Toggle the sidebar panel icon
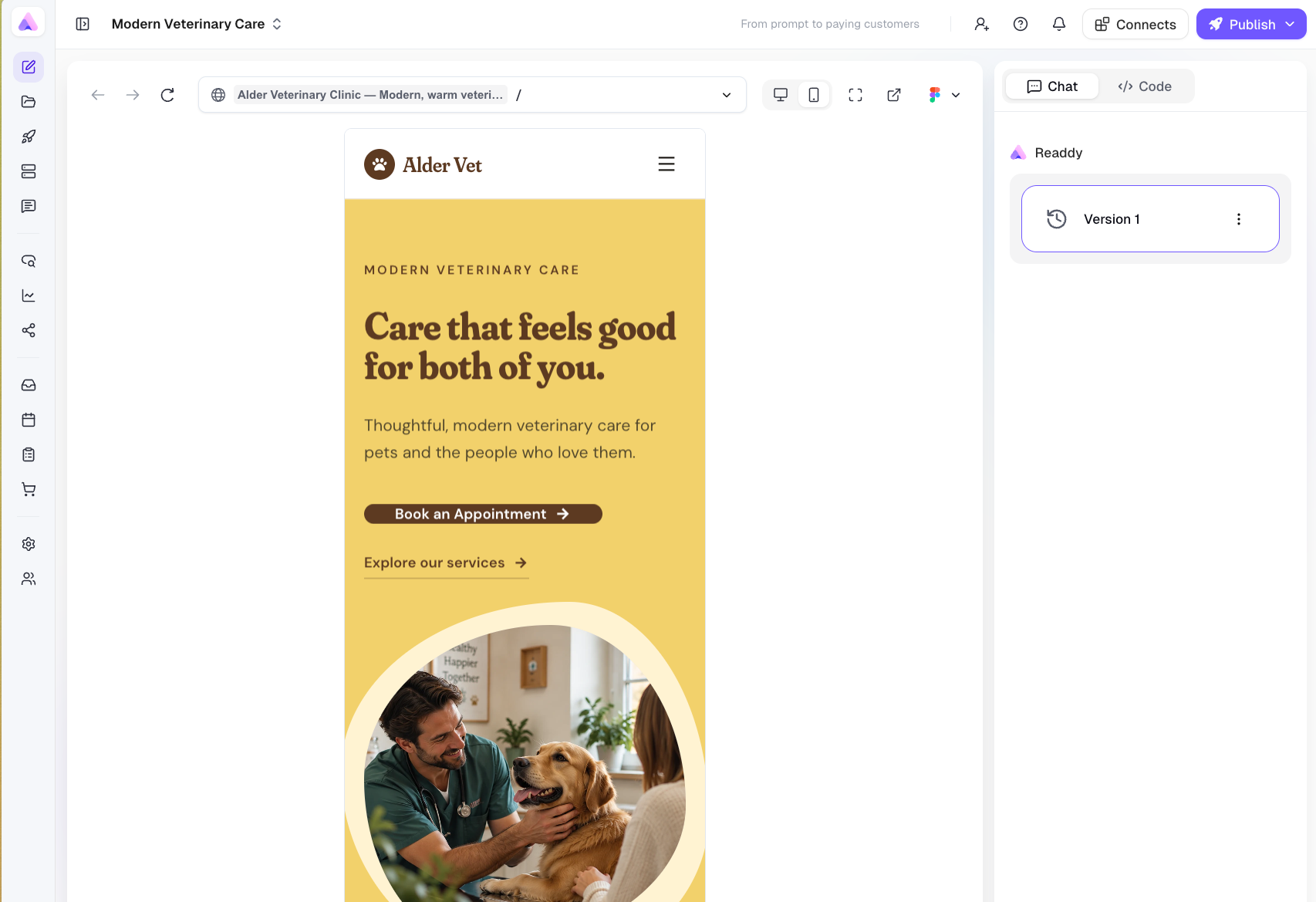Viewport: 1316px width, 902px height. click(x=83, y=24)
